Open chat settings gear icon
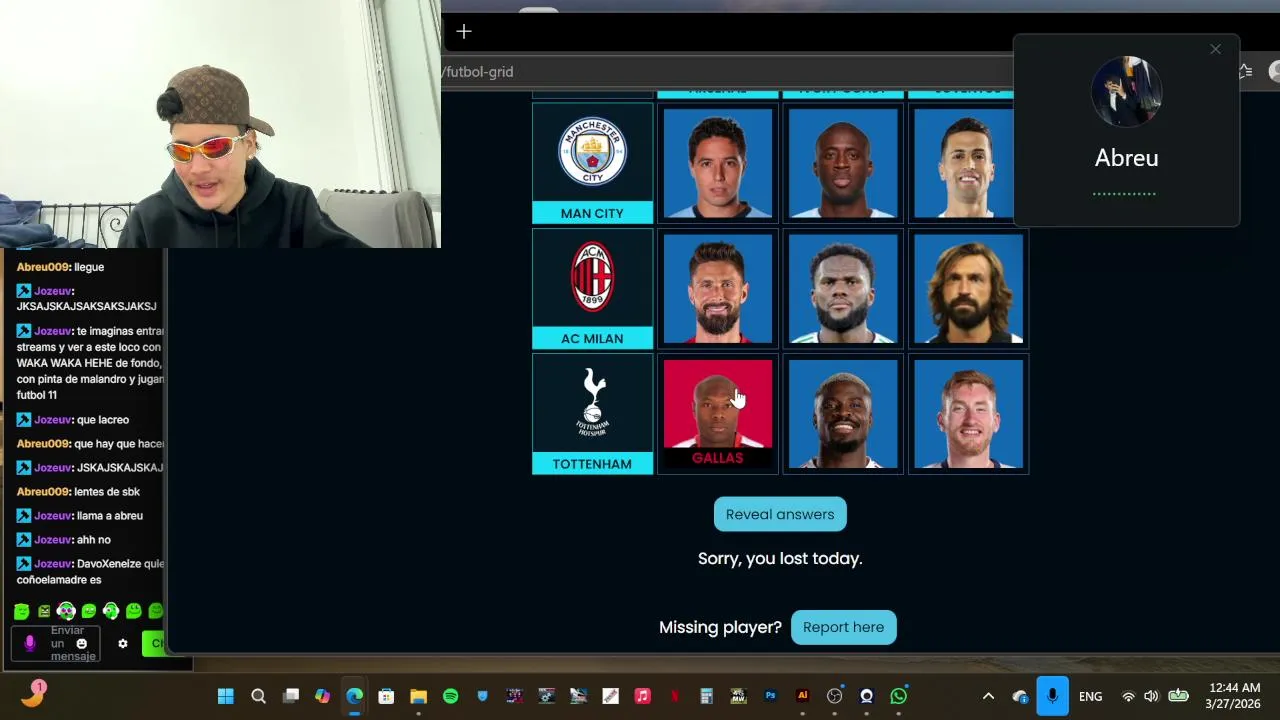This screenshot has width=1280, height=720. point(123,643)
